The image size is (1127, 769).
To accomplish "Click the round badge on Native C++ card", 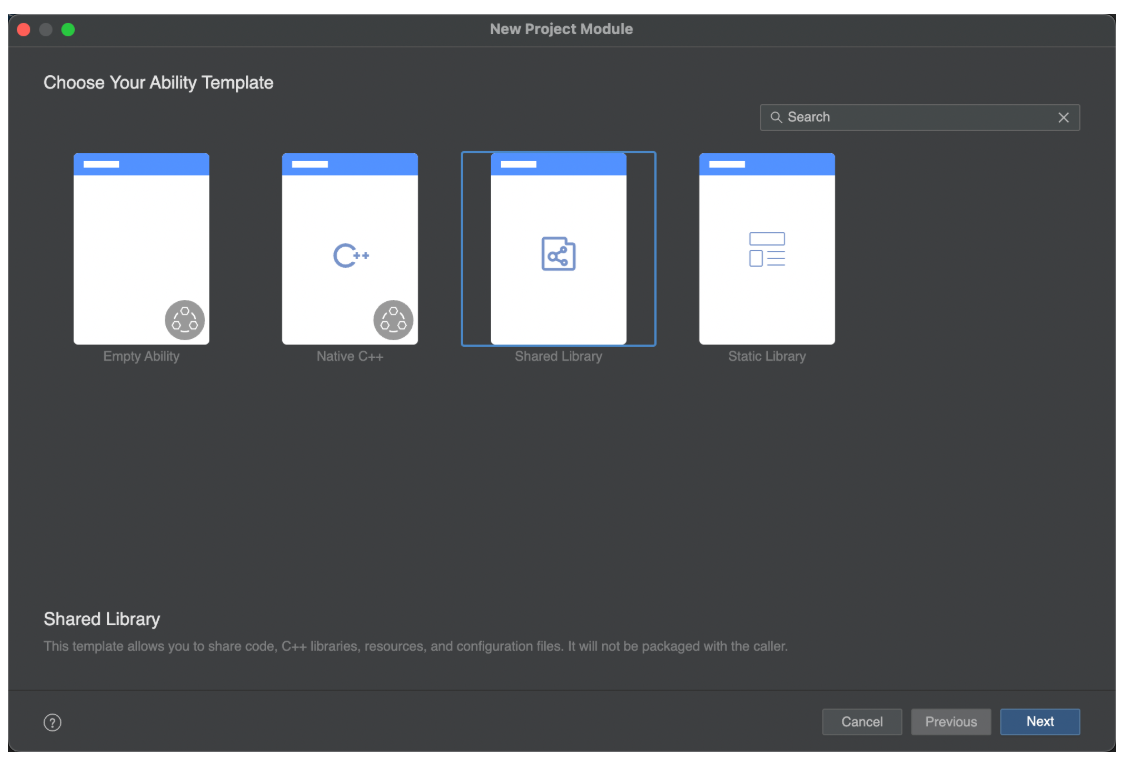I will click(393, 320).
